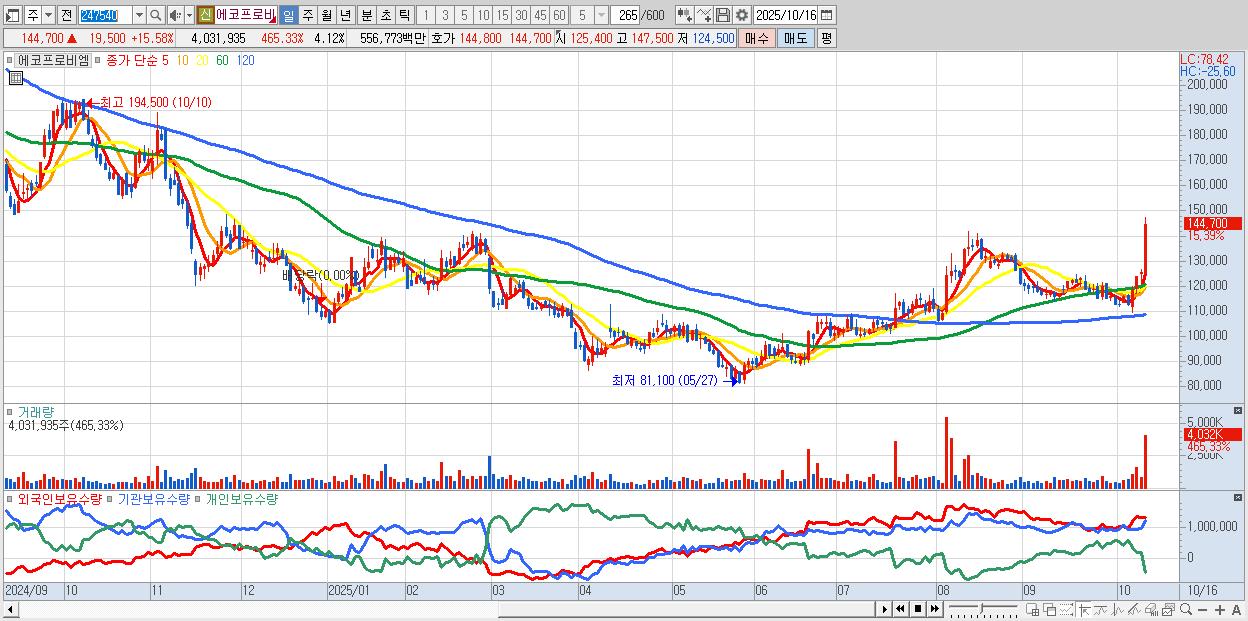Click the horizontal chart scrollbar track

445,609
